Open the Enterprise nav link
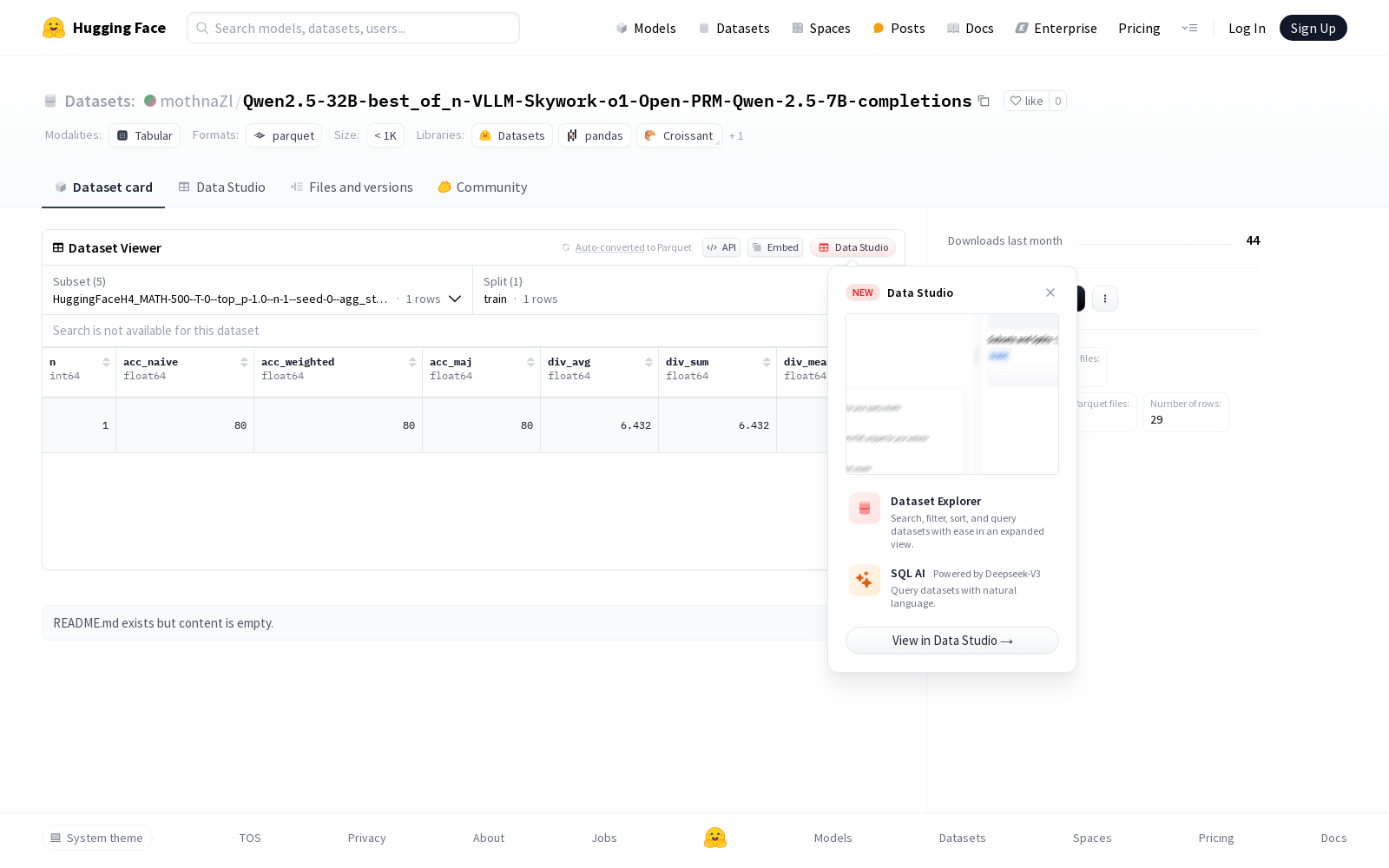Screen dimensions: 1389x868 click(x=1057, y=28)
